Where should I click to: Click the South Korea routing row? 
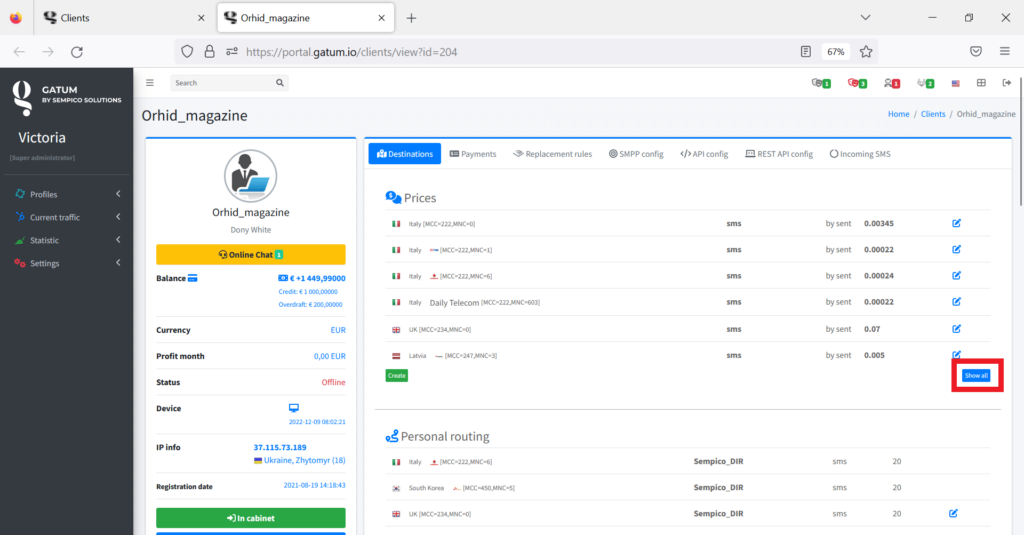point(688,487)
